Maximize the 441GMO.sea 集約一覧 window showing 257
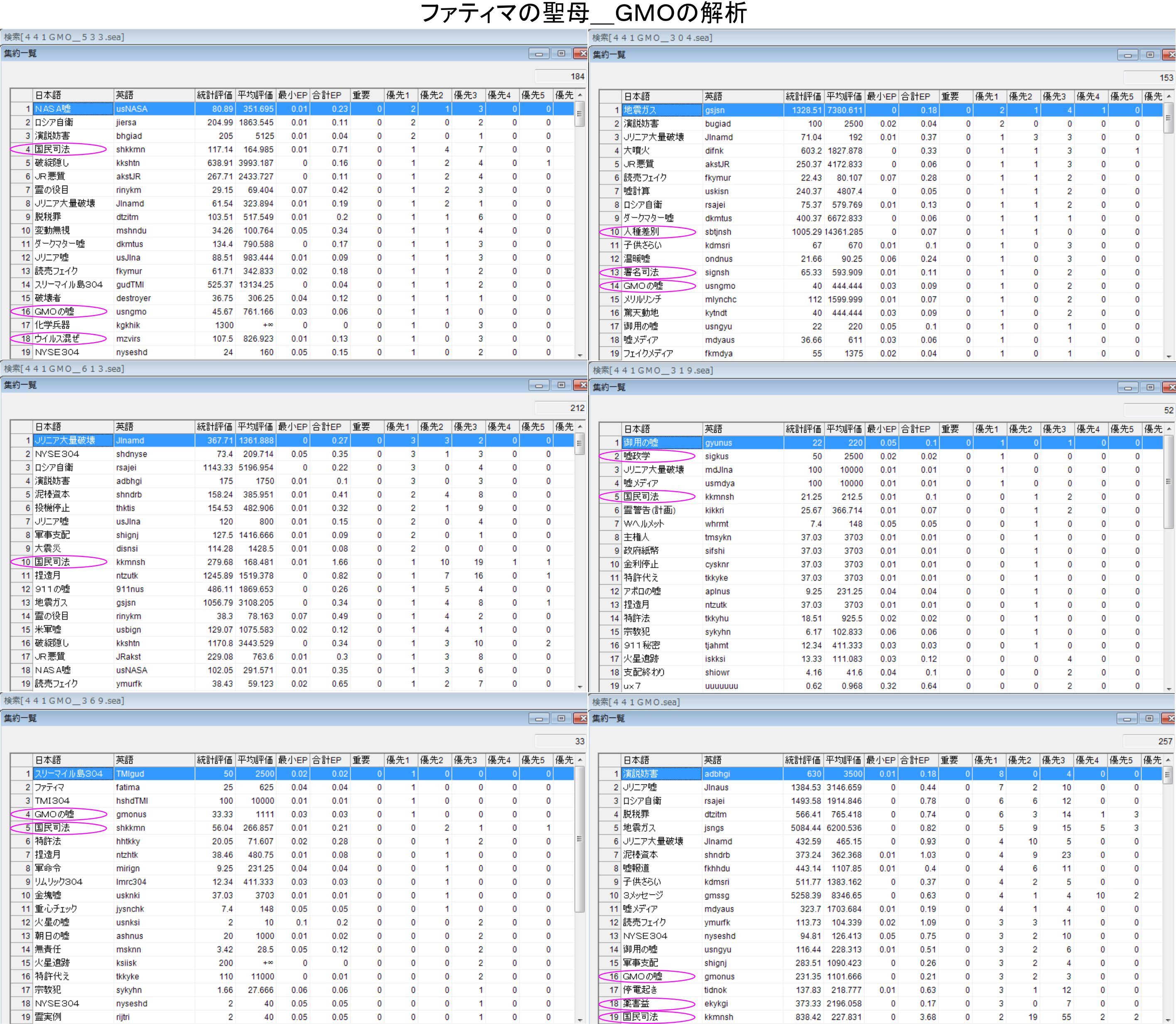The image size is (1176, 1024). (1149, 718)
